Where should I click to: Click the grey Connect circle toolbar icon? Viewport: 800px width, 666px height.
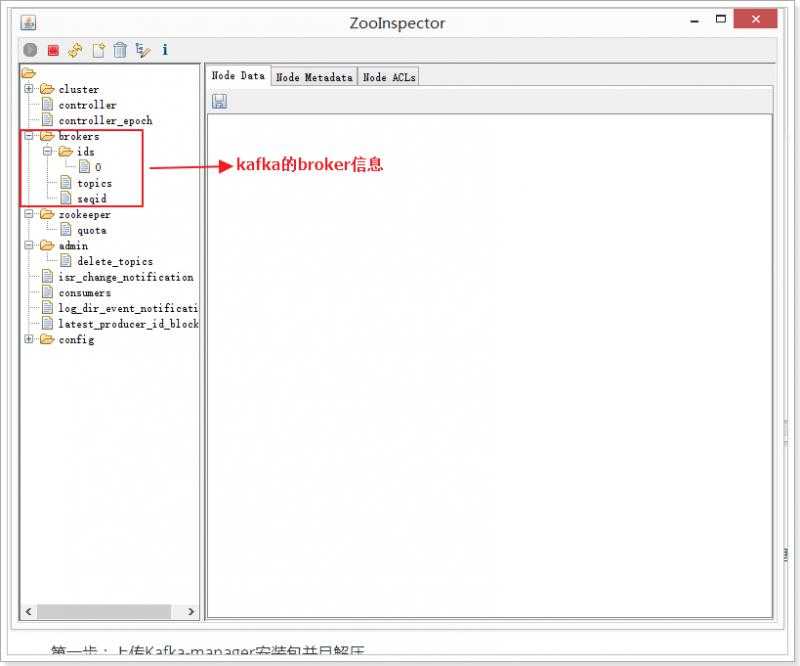point(30,50)
